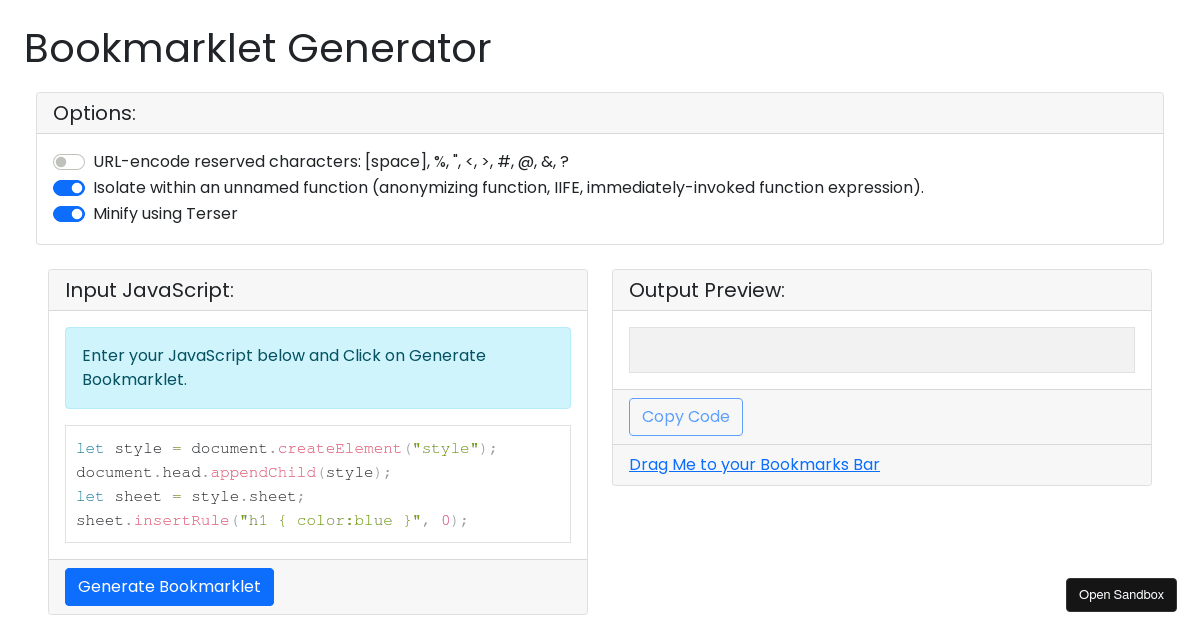Click the sheet.insertRule code line
Screen dimensions: 1200x630
[272, 521]
